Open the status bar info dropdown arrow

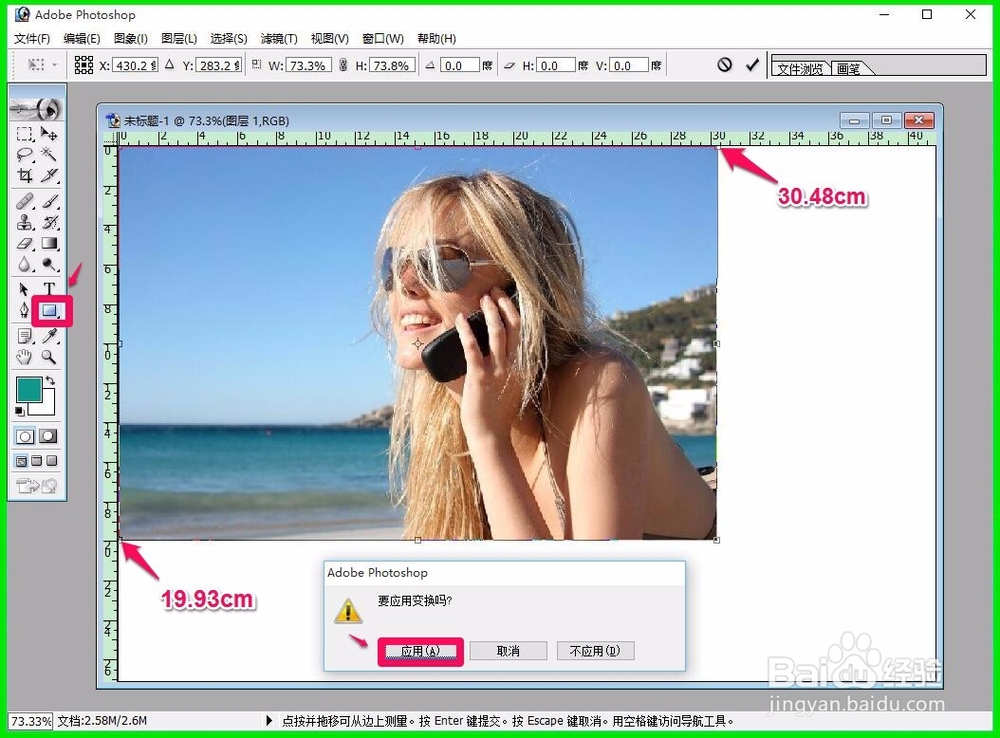click(x=268, y=719)
